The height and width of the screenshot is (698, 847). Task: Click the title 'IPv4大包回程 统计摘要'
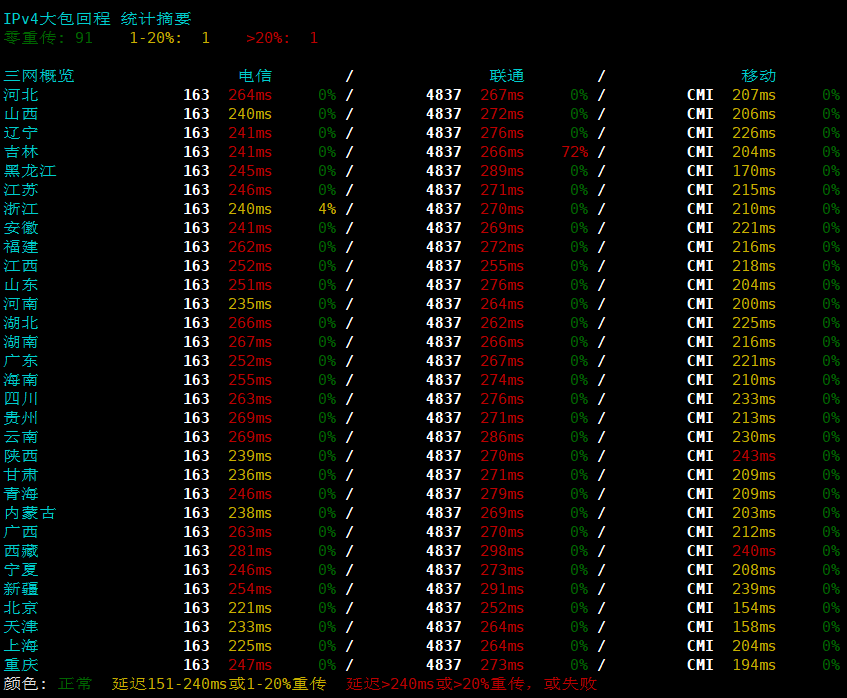(x=97, y=19)
